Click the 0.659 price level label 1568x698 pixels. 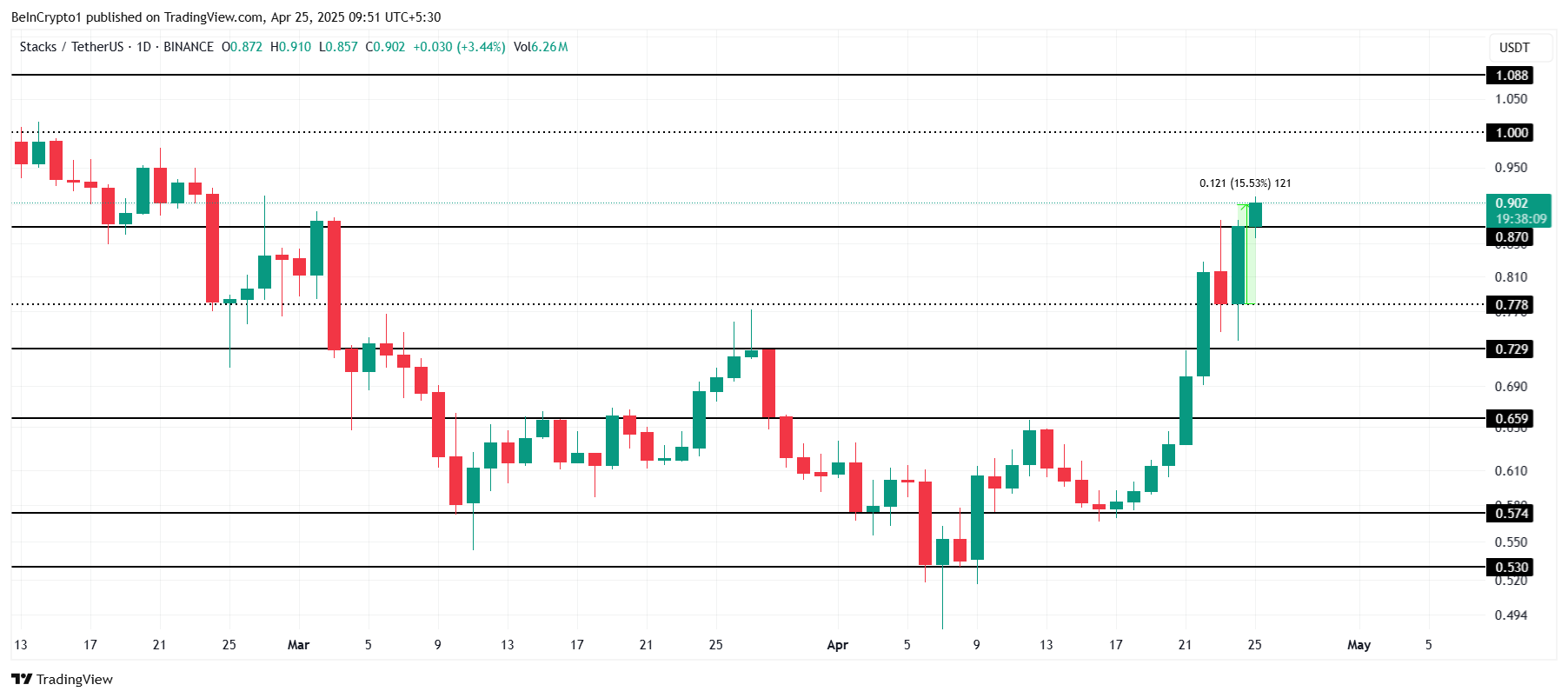tap(1511, 419)
